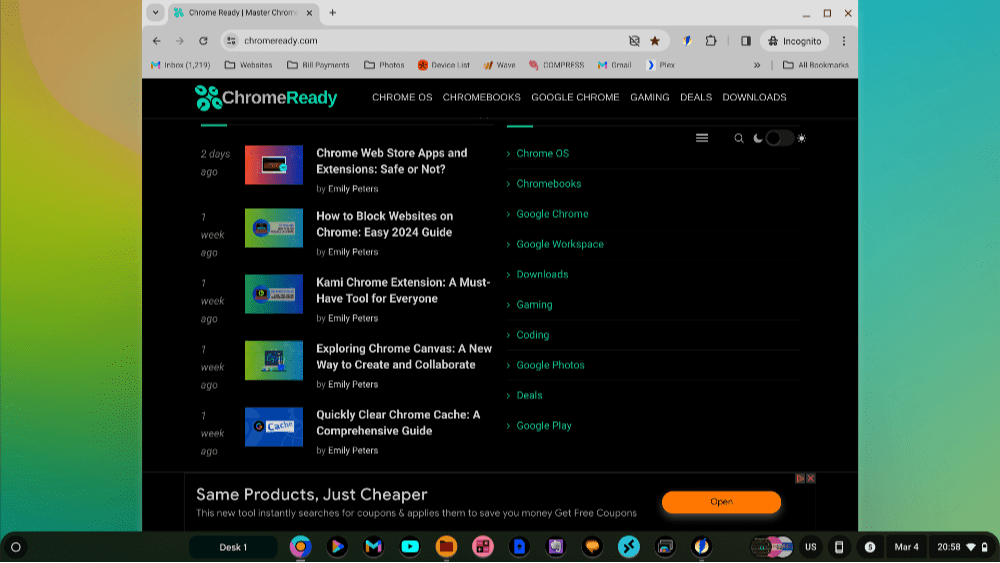Screen dimensions: 1000x563
Task: Open the CHROME OS nav menu
Action: pos(402,98)
